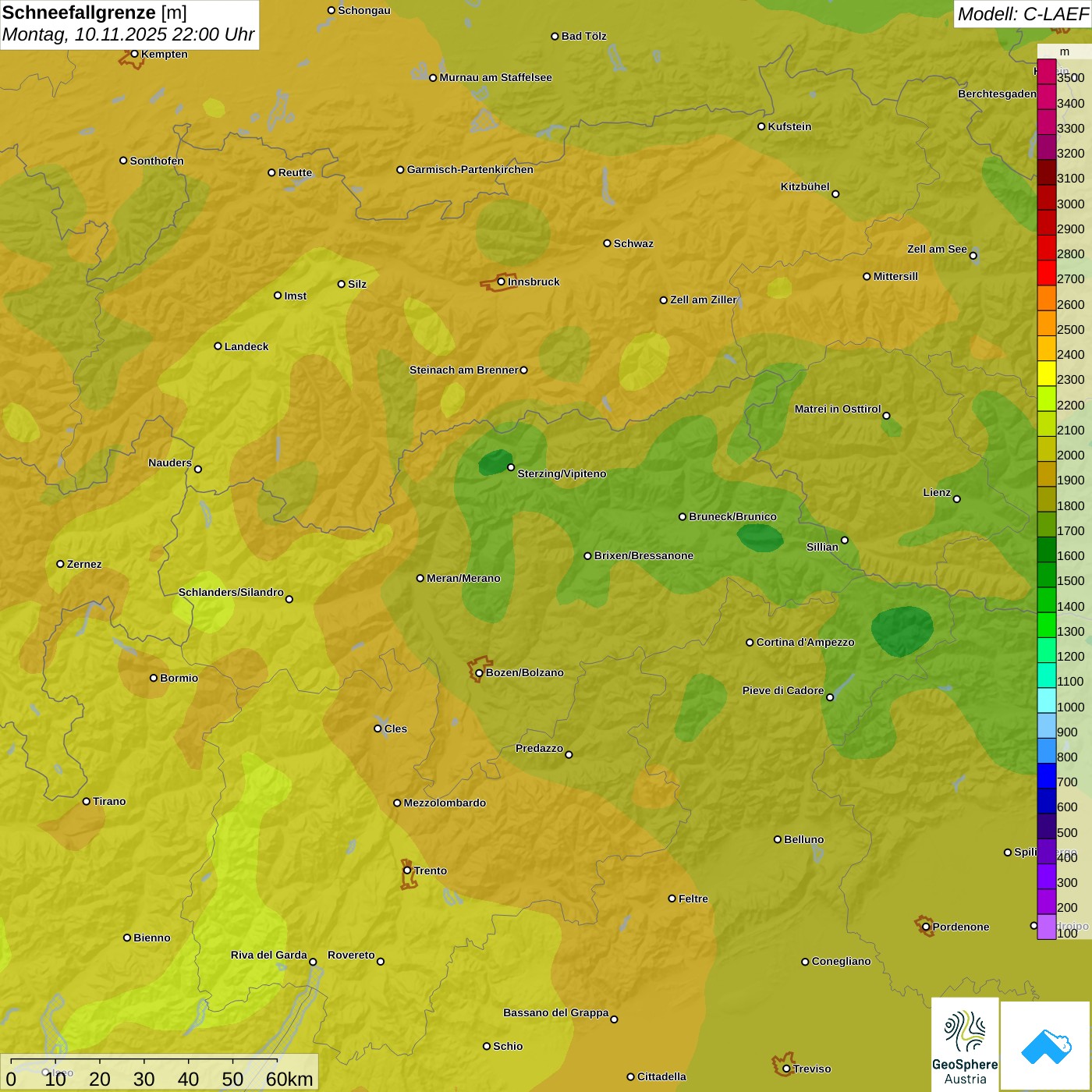Click the Predazzo label

click(539, 748)
